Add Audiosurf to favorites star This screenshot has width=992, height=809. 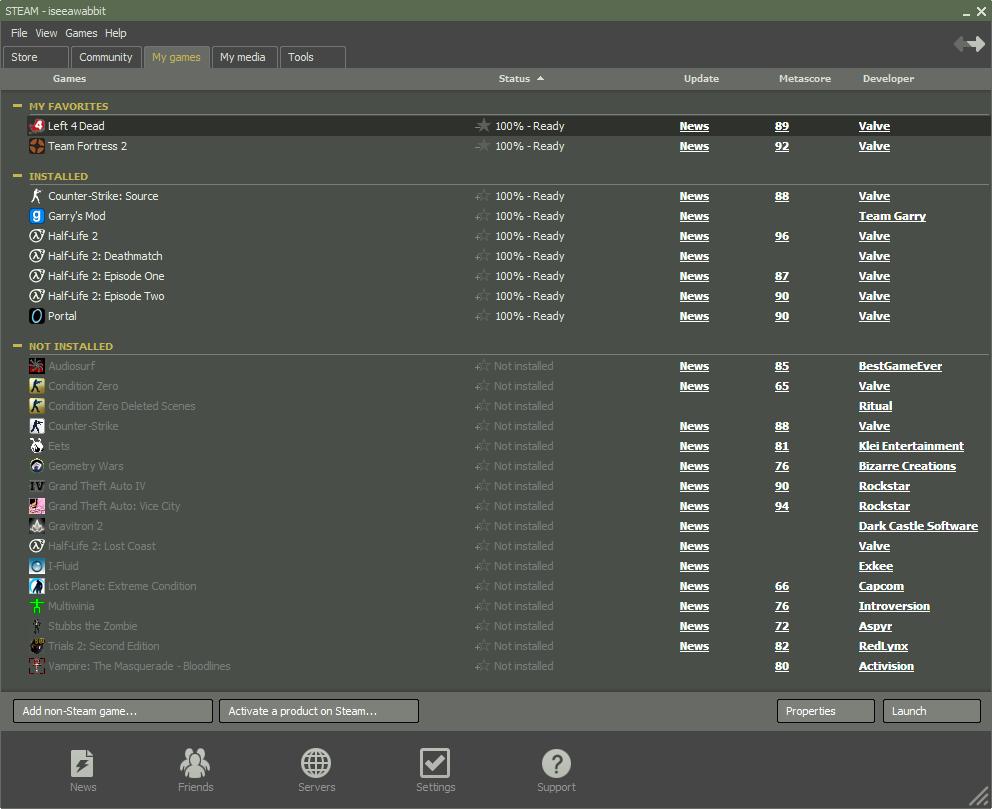click(x=483, y=366)
